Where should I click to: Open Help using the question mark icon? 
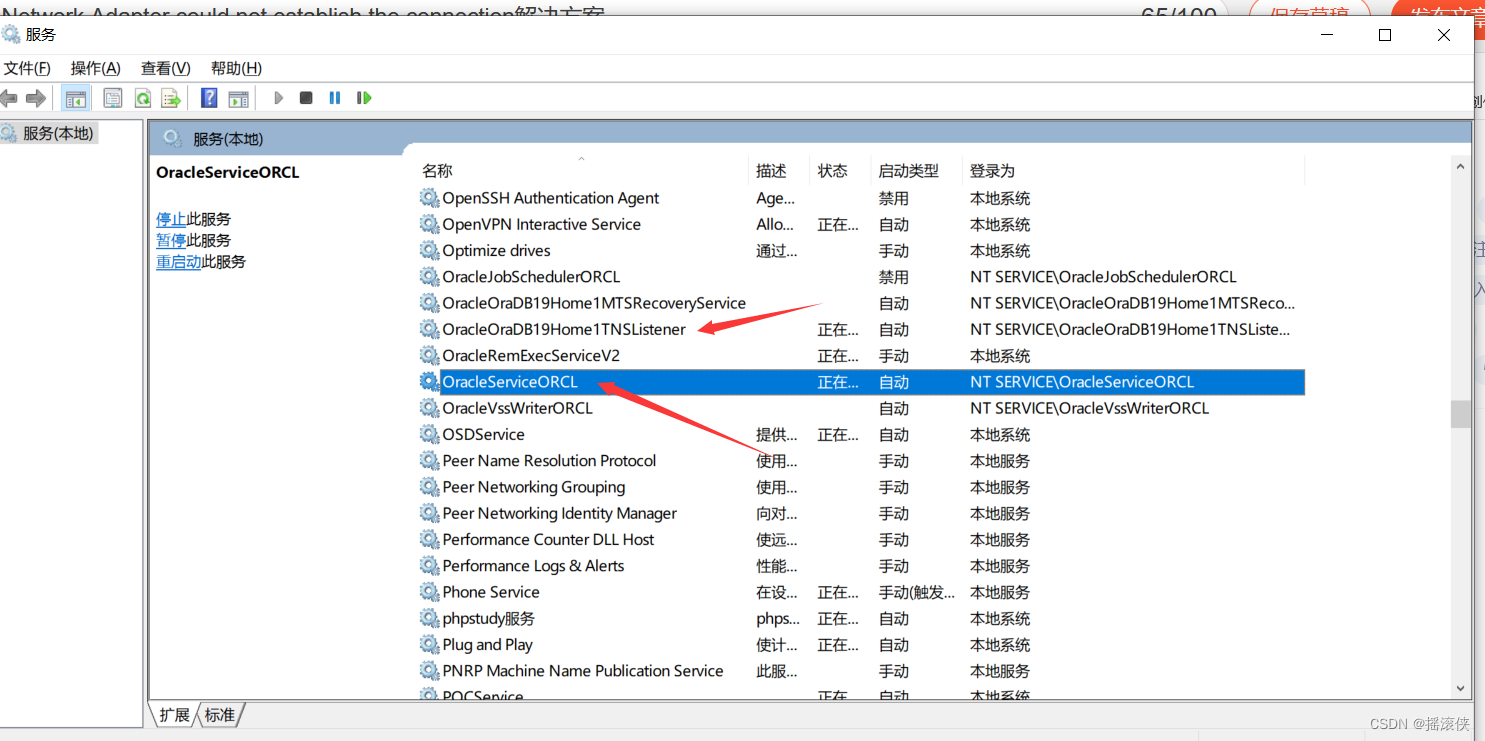208,97
